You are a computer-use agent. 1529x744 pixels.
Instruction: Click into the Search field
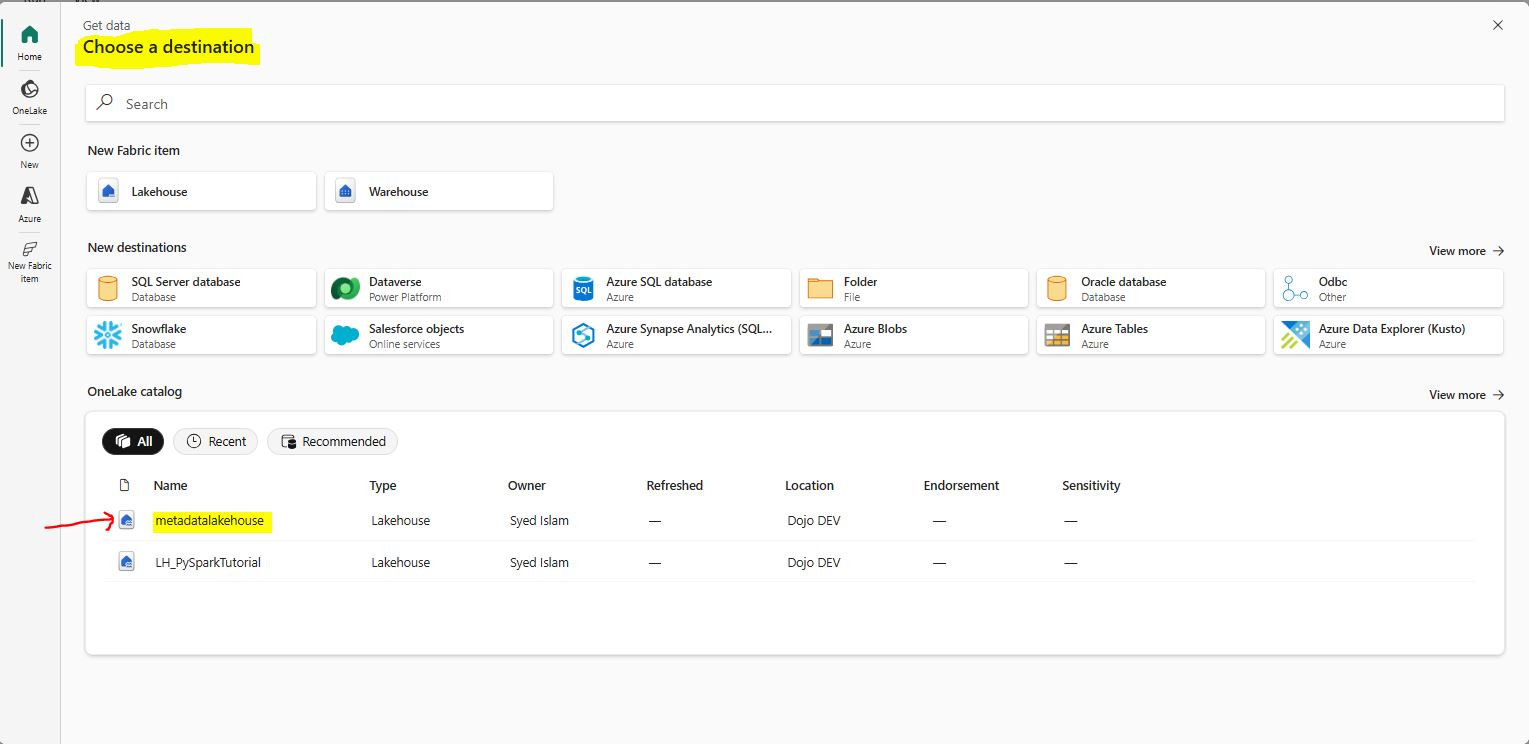point(795,103)
